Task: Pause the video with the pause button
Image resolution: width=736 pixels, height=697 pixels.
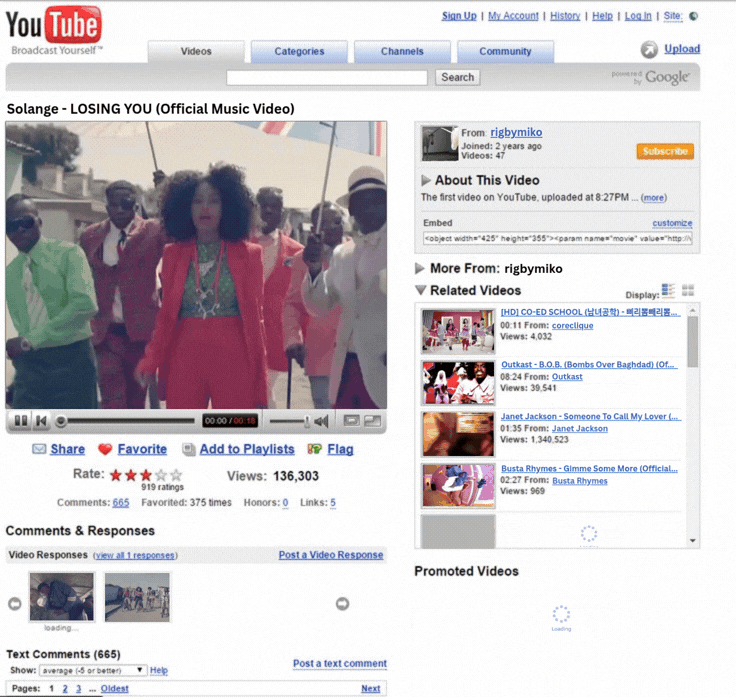Action: pos(20,421)
